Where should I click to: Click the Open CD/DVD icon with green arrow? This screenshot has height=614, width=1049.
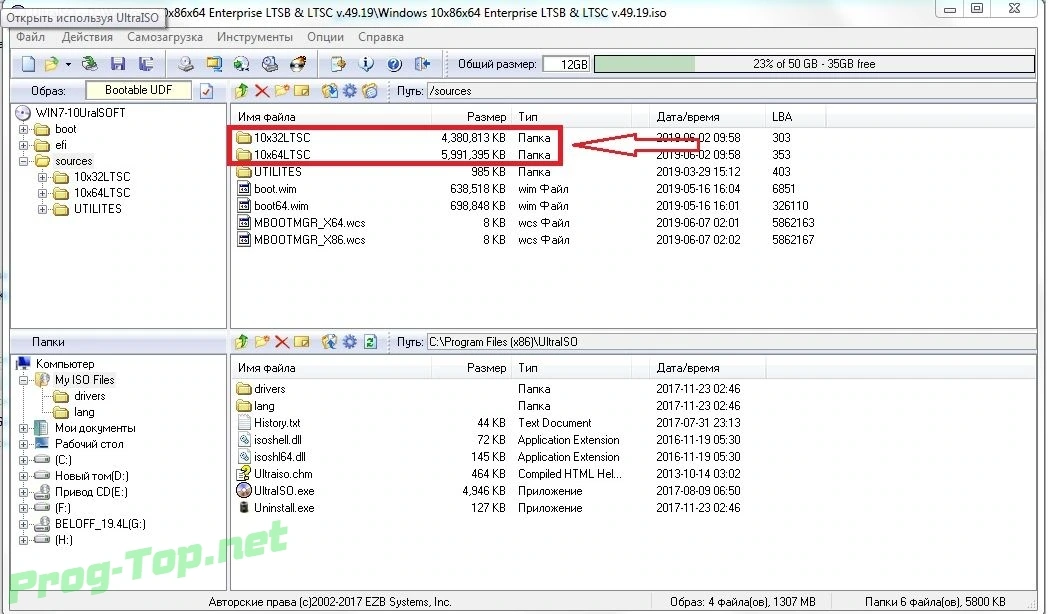(90, 64)
